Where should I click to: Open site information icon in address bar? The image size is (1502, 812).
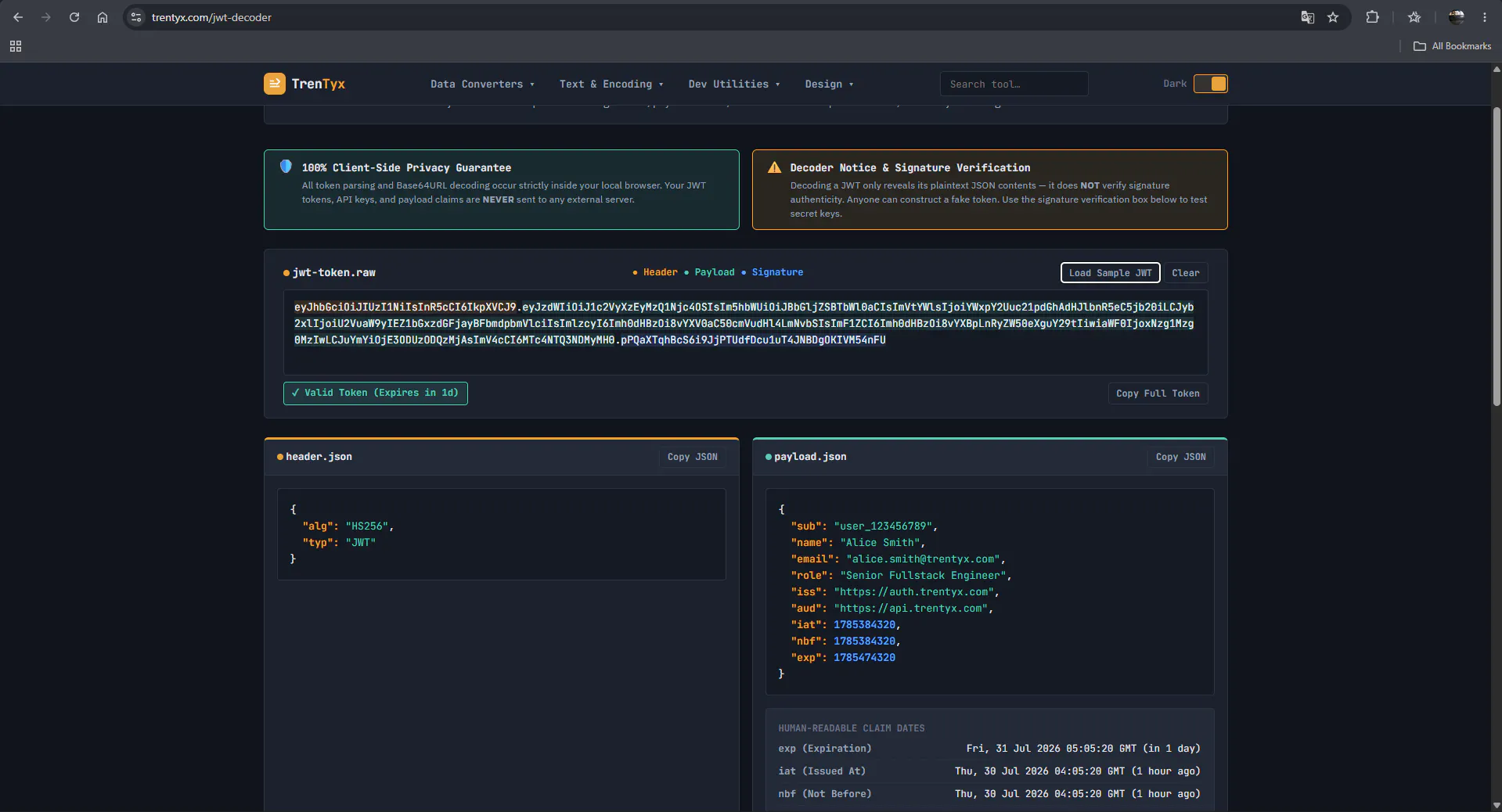(136, 17)
